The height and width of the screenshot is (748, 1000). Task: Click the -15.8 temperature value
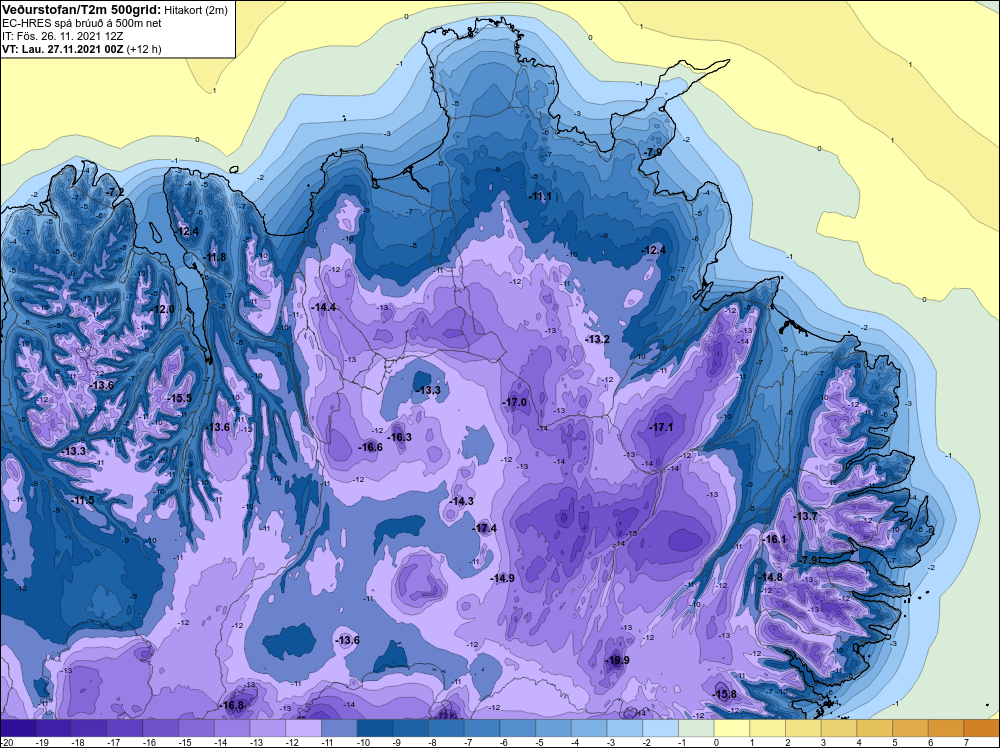(724, 694)
